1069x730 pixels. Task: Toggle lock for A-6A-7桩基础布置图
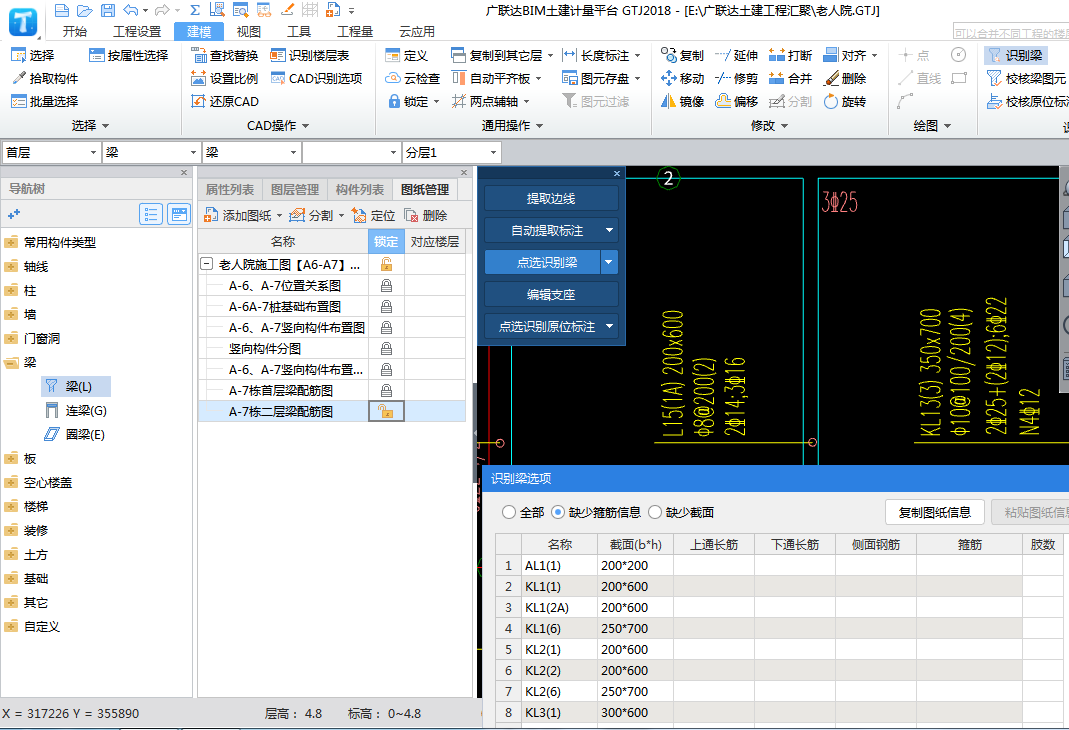point(386,307)
